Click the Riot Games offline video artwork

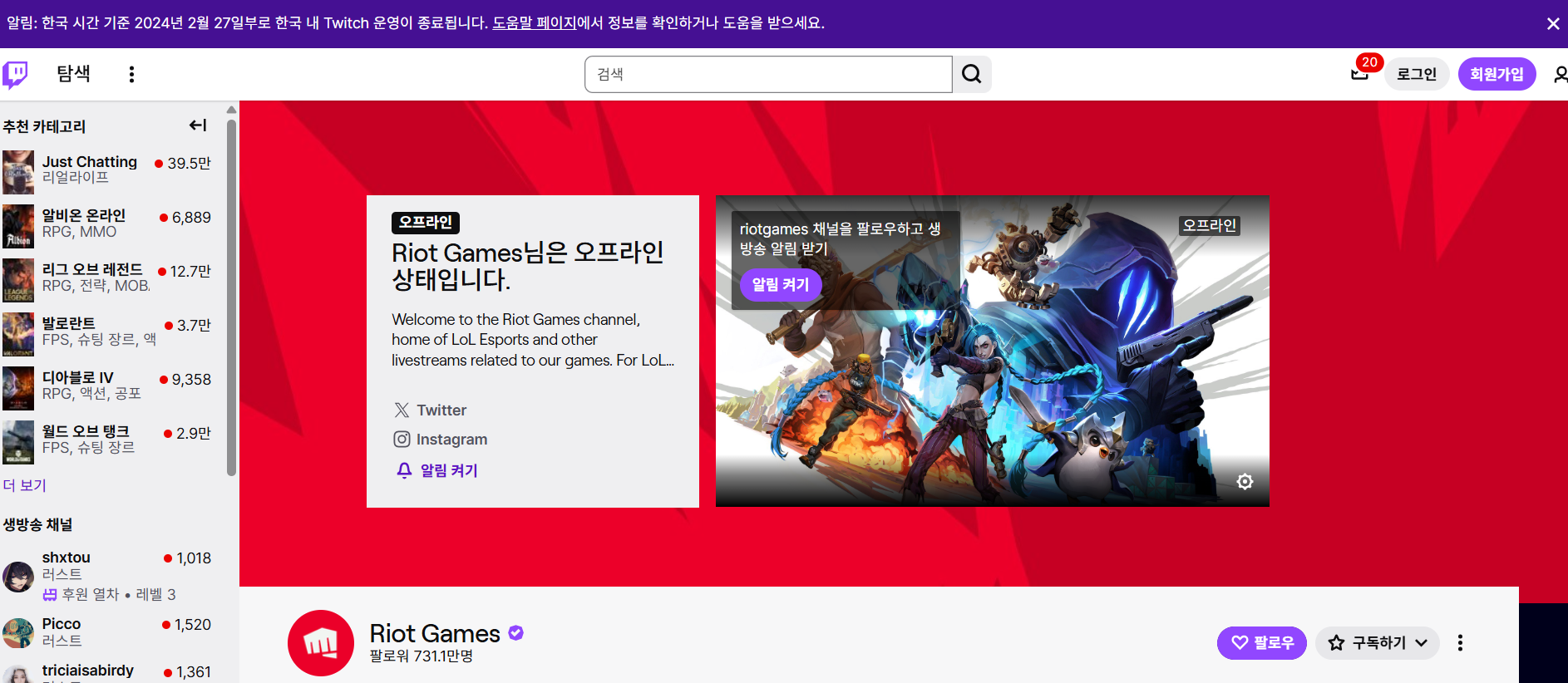click(x=993, y=351)
